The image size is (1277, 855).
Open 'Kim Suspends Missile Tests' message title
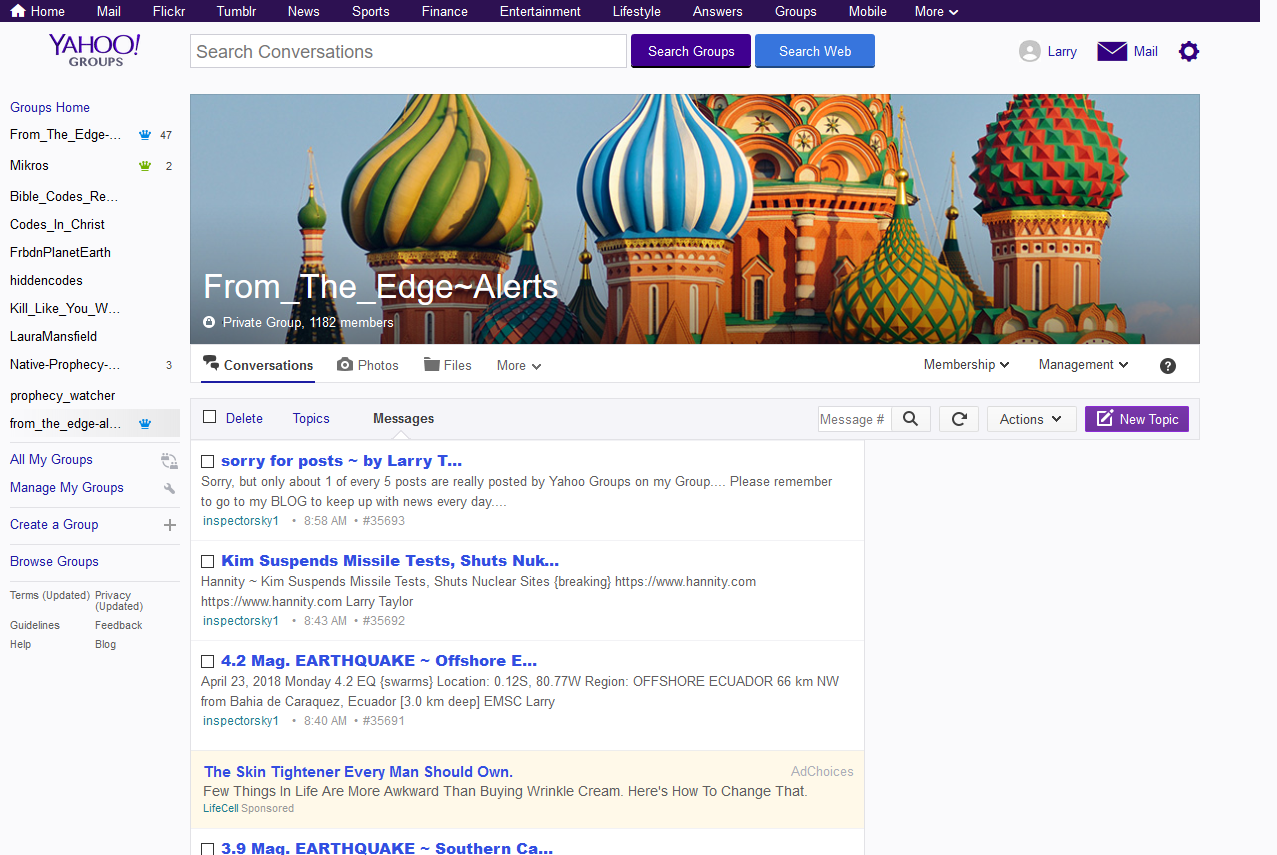390,561
